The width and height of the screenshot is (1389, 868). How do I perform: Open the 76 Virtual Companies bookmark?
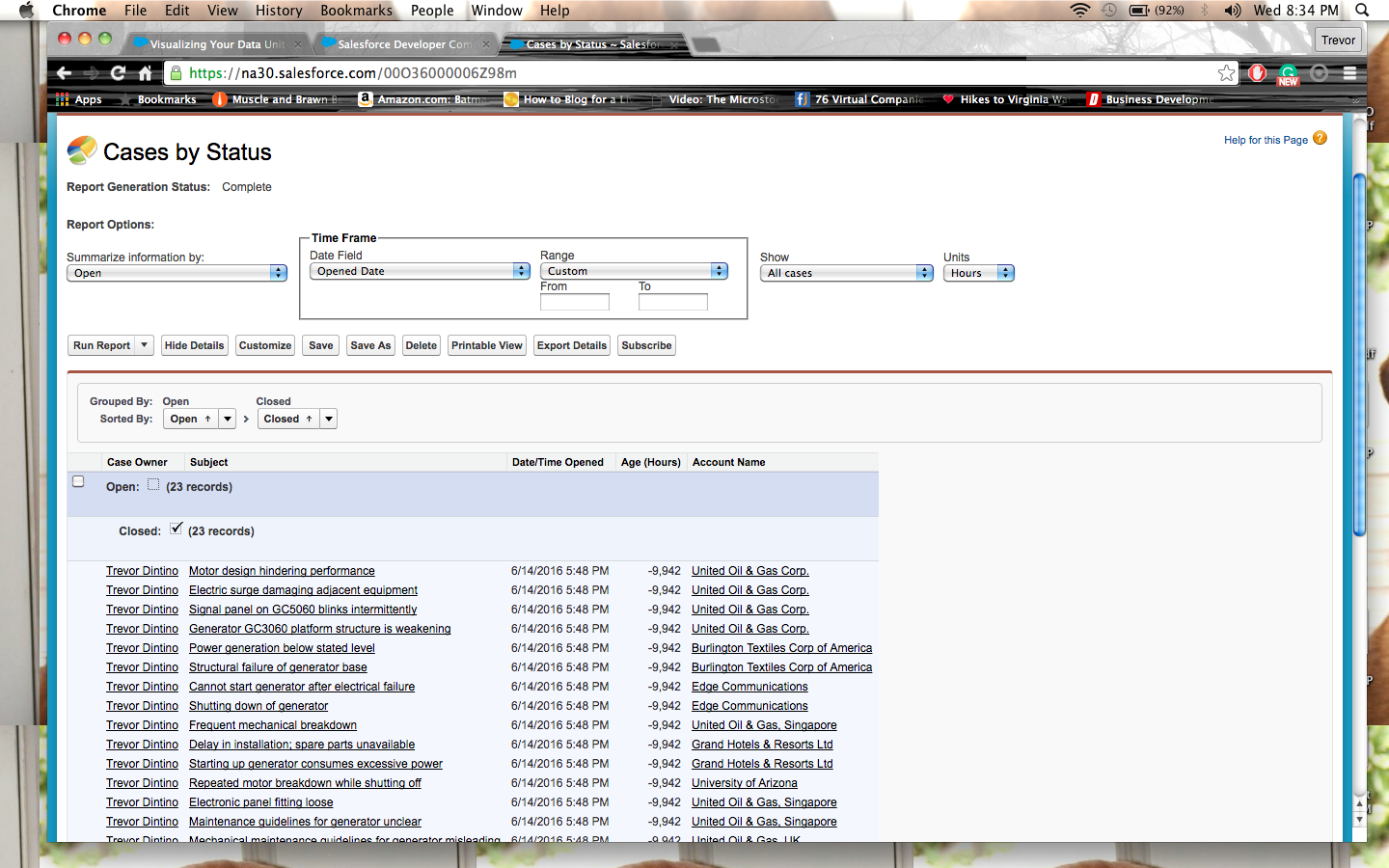click(x=859, y=99)
